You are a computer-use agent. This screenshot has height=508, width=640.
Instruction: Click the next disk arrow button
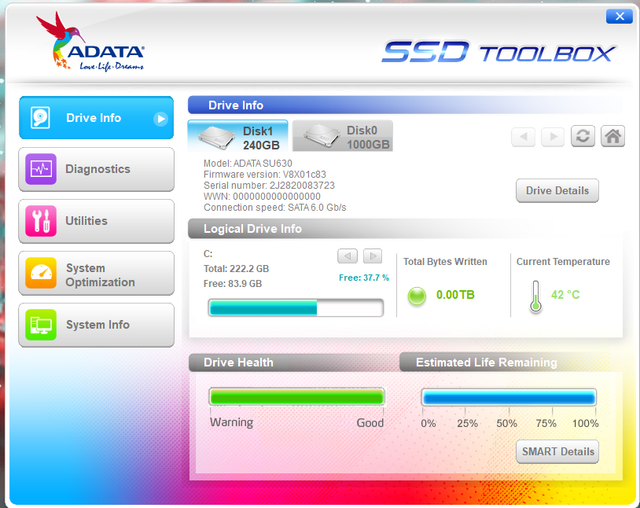[x=553, y=136]
